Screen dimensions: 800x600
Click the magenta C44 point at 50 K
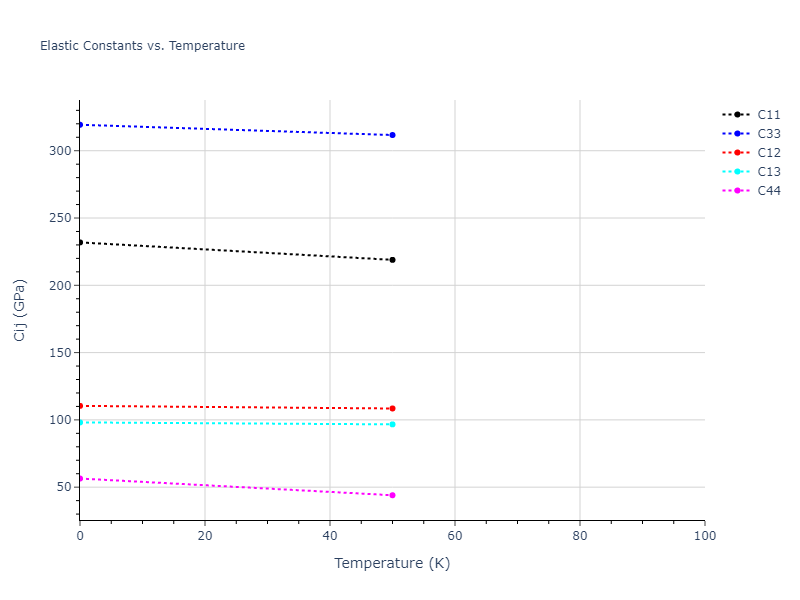point(392,495)
